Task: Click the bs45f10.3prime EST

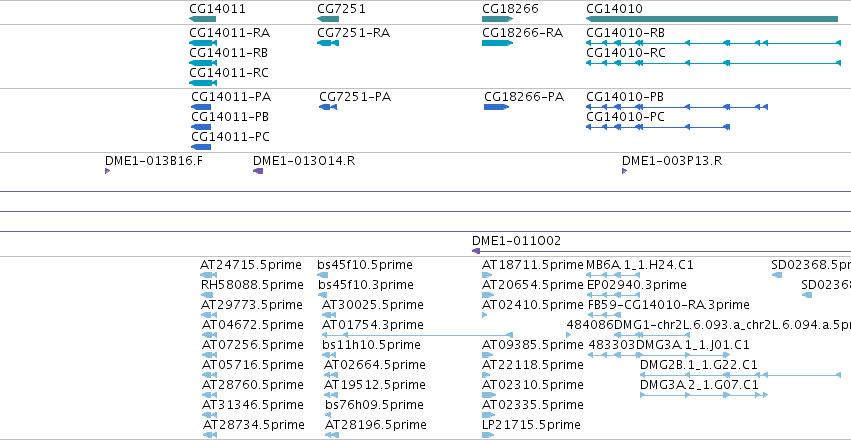Action: click(x=323, y=295)
